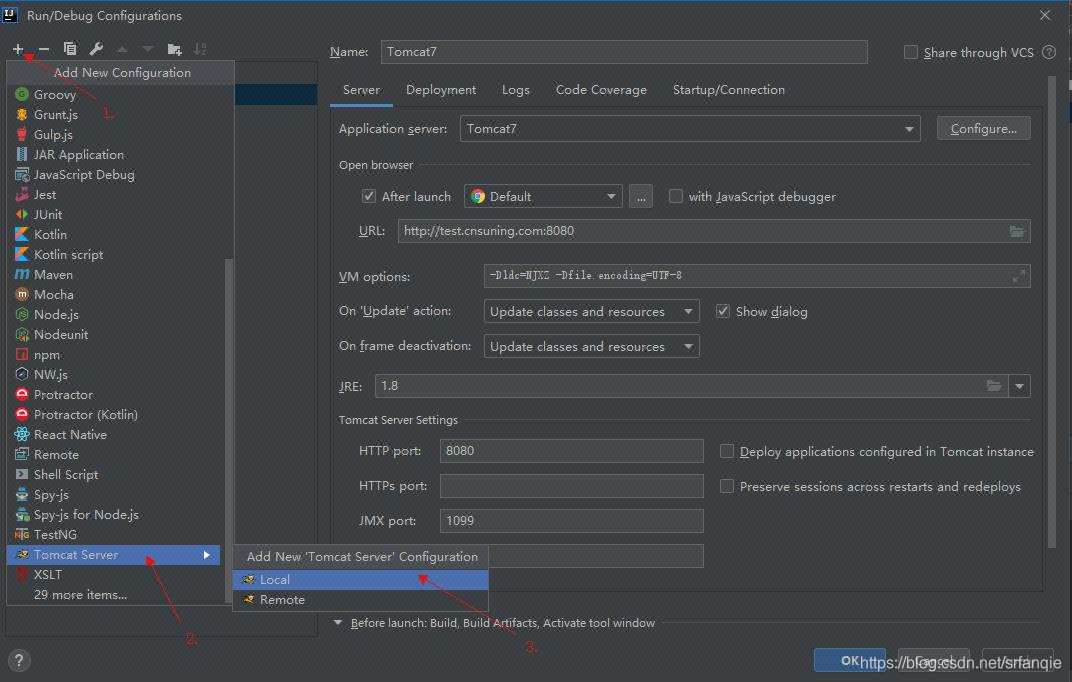Check Deploy applications configured in Tomcat instance
The image size is (1072, 682).
click(727, 451)
